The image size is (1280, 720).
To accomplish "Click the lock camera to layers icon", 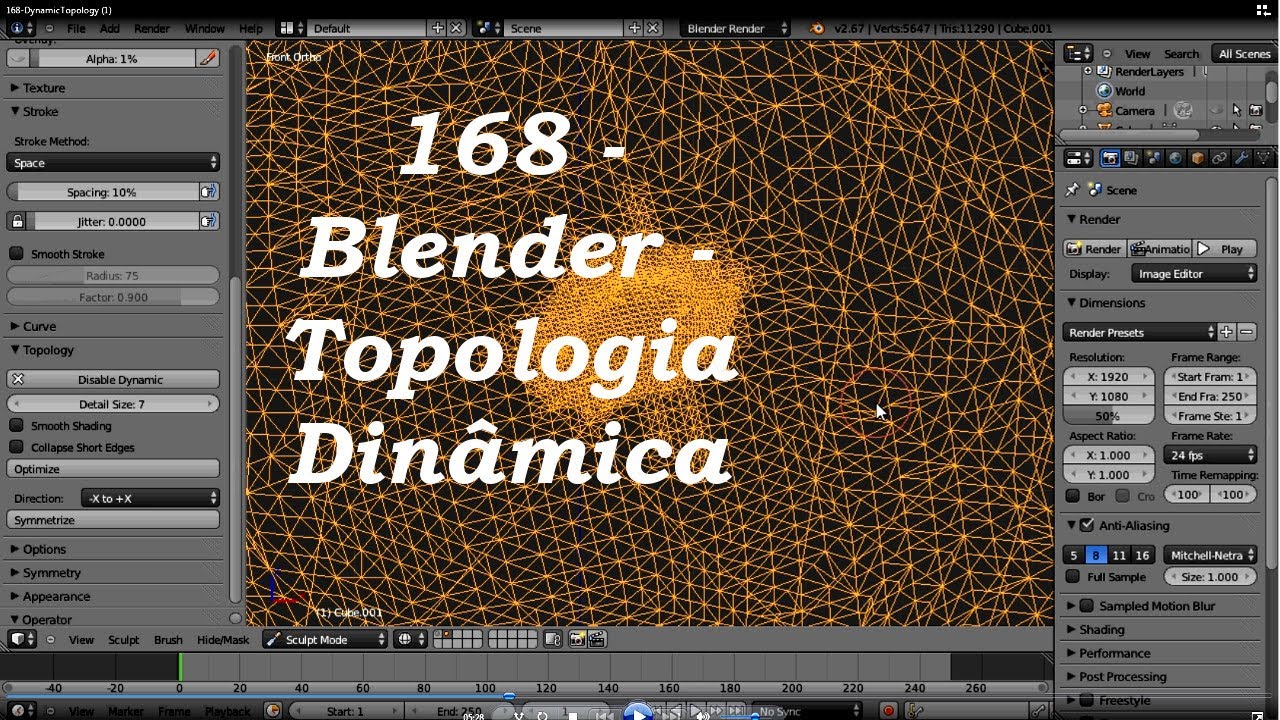I will [551, 639].
